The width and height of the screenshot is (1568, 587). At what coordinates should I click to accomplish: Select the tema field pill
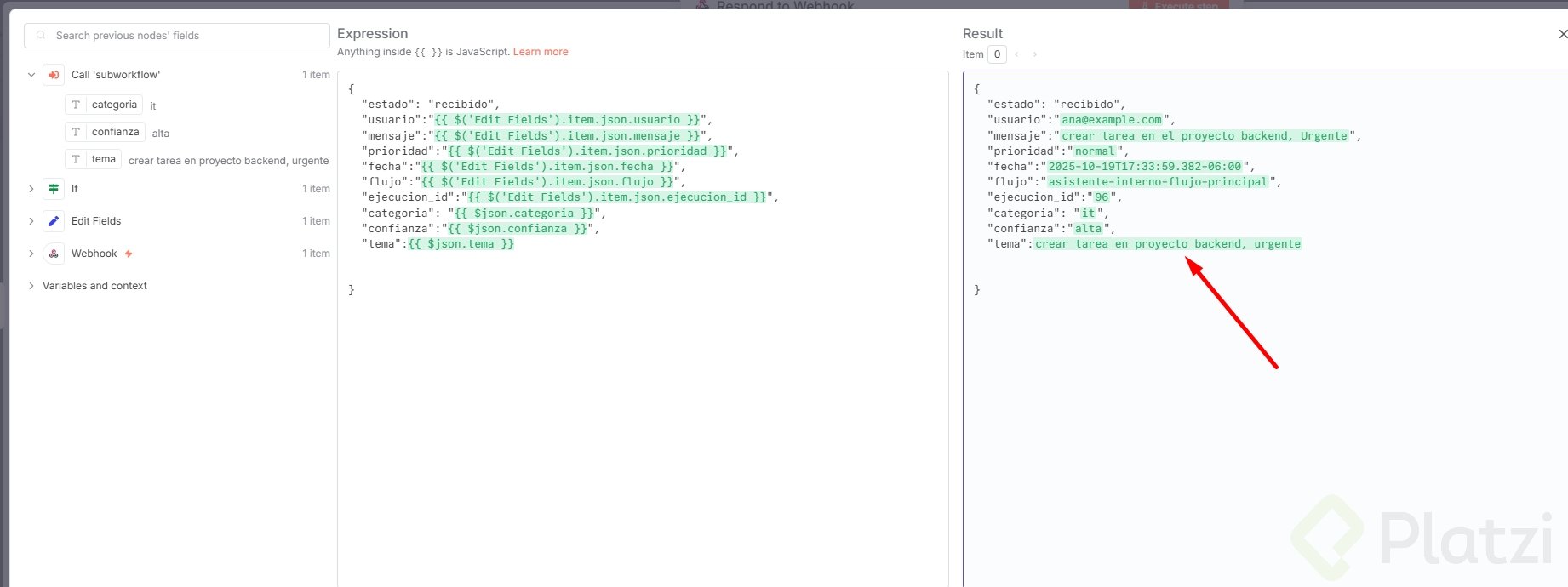pyautogui.click(x=93, y=159)
